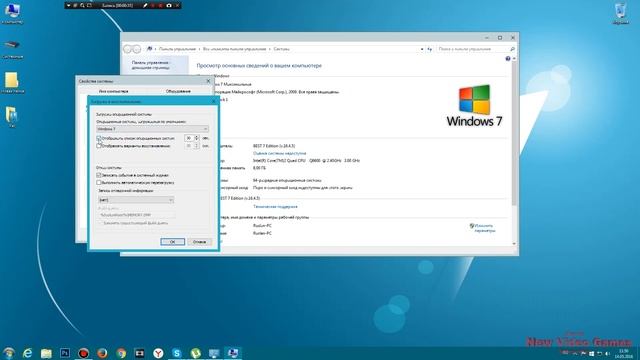Toggle automatic restart checkbox
This screenshot has width=640, height=360.
click(99, 182)
